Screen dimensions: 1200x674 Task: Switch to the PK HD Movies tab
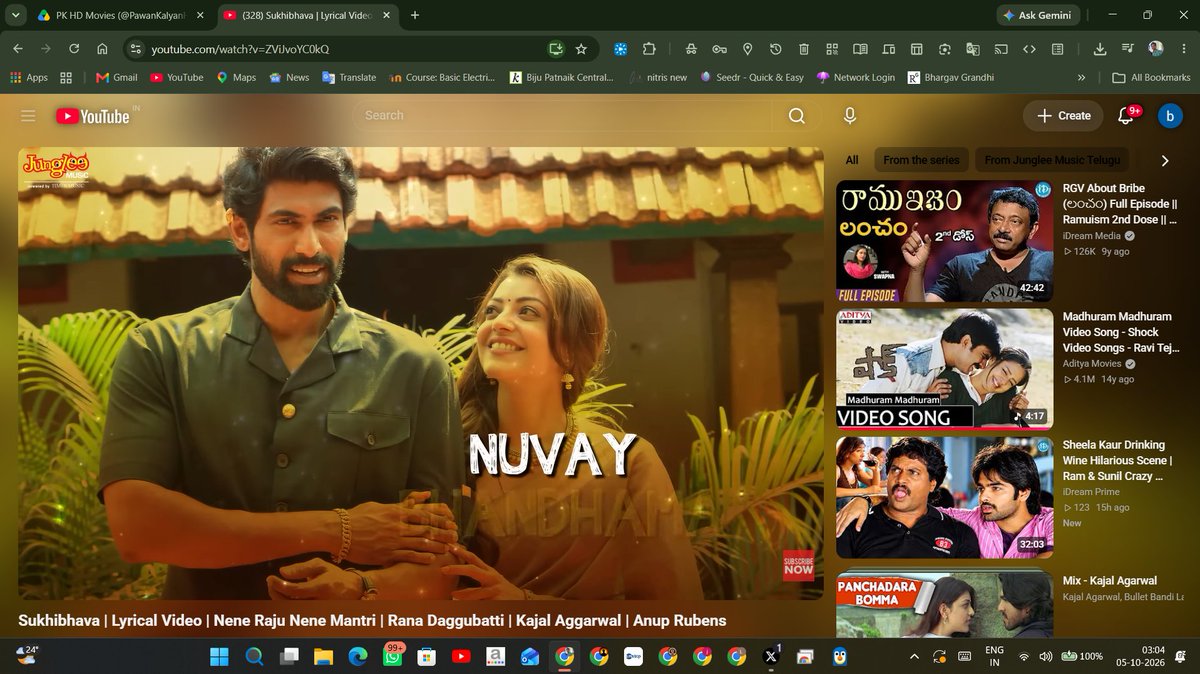tap(117, 15)
